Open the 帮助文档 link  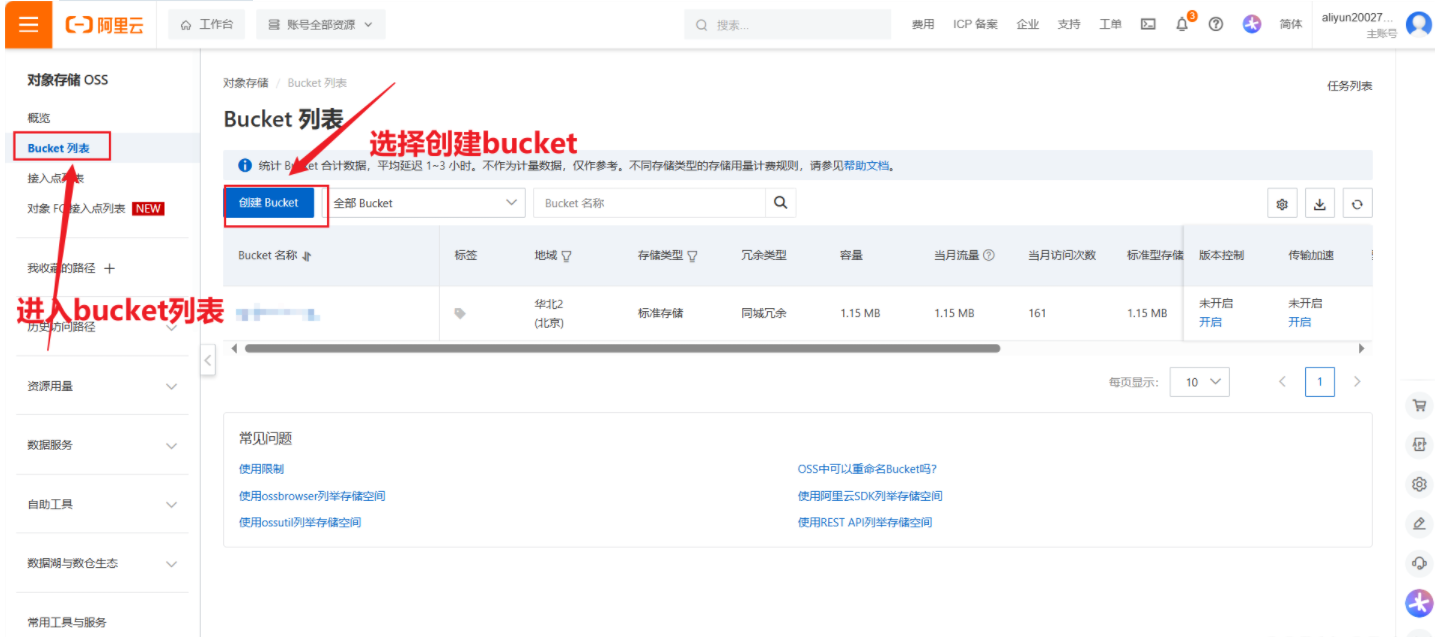[865, 165]
